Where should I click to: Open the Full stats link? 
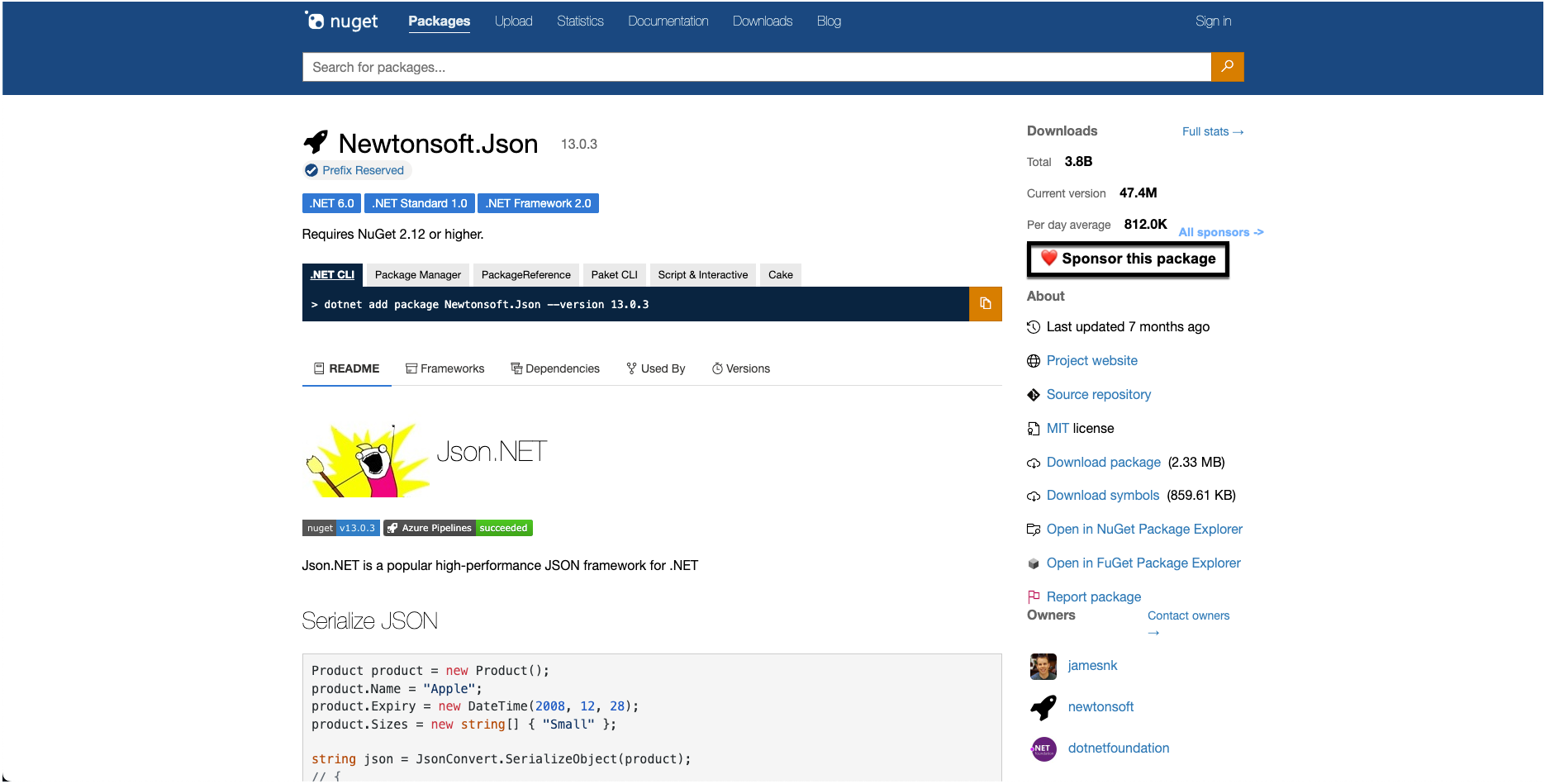pos(1213,131)
